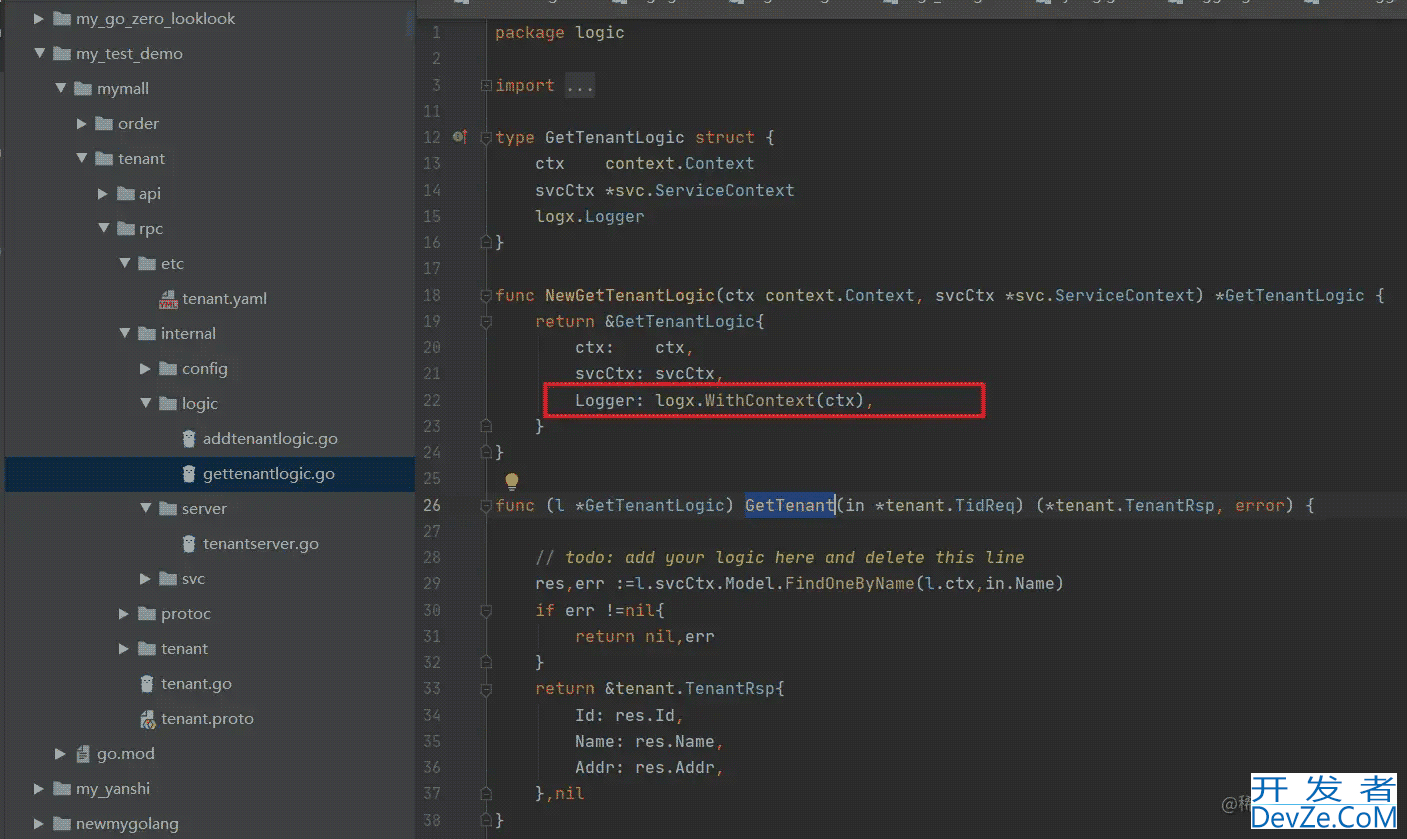The image size is (1407, 839).
Task: Expand the go.mod tree arrow
Action: [61, 754]
